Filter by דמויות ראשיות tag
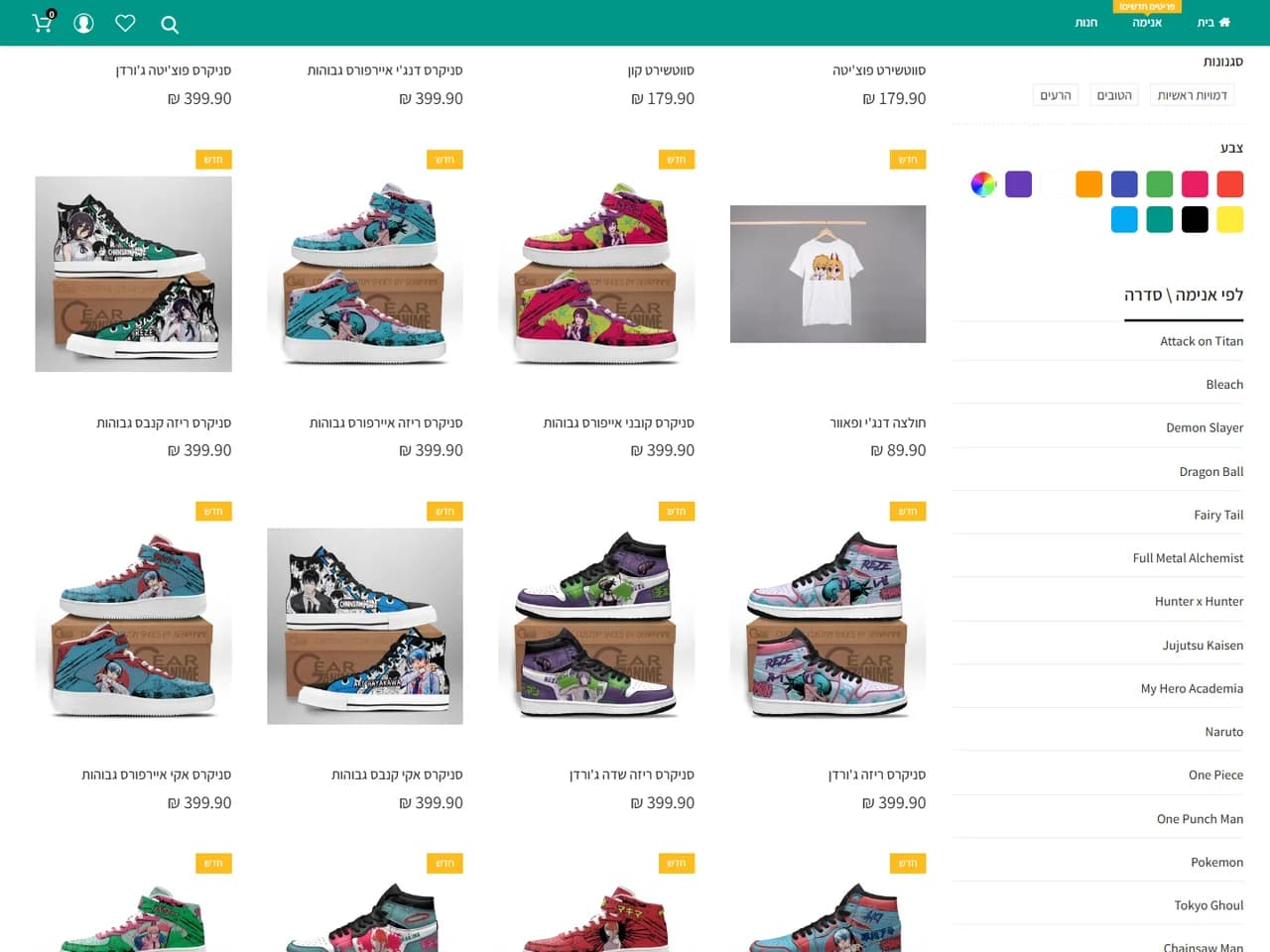Image resolution: width=1270 pixels, height=952 pixels. (1193, 95)
